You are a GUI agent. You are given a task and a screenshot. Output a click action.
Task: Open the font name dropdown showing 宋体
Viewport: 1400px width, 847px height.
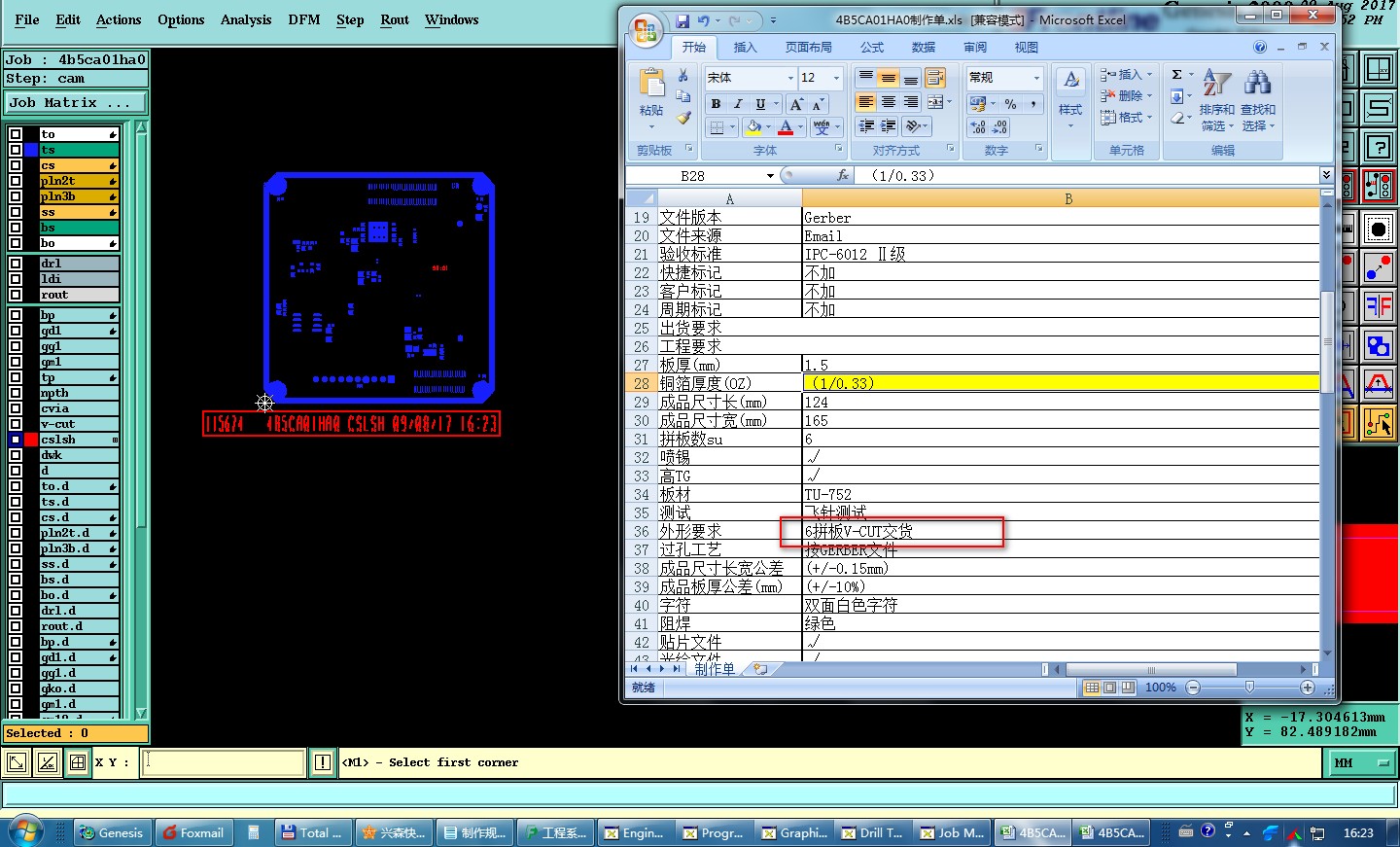(x=789, y=78)
